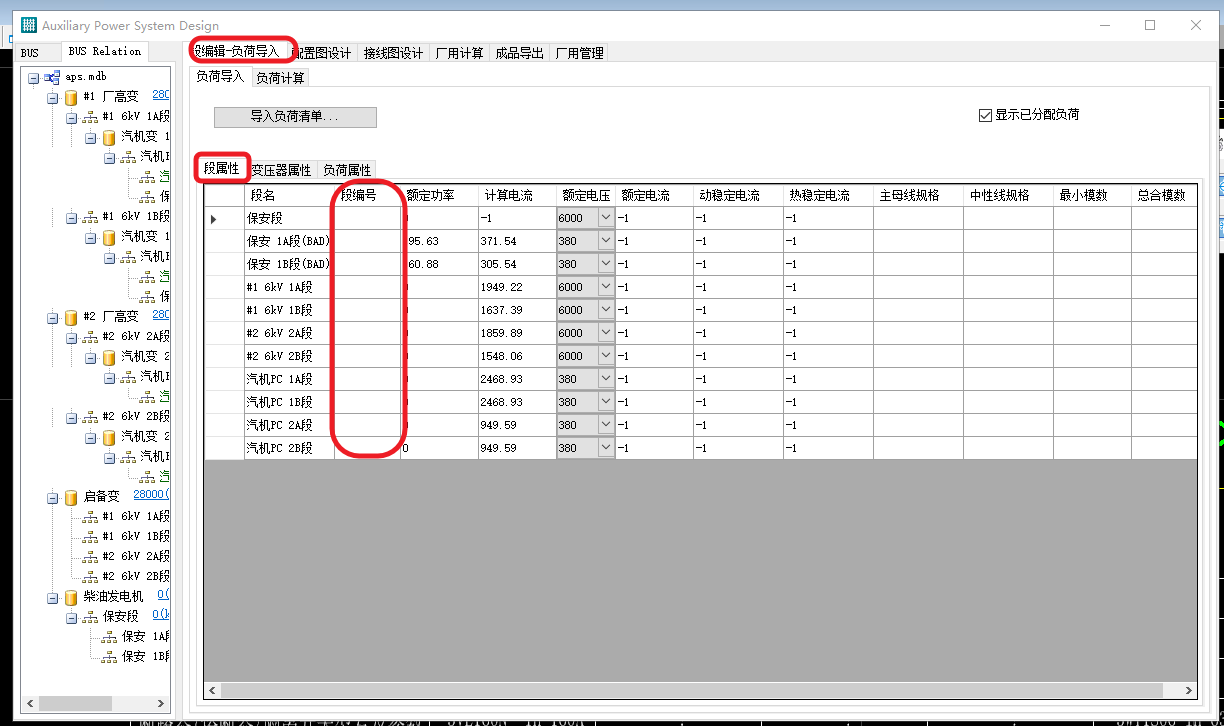Click the #1 6kV 1B段 name cell in table
The width and height of the screenshot is (1224, 726).
(x=289, y=310)
